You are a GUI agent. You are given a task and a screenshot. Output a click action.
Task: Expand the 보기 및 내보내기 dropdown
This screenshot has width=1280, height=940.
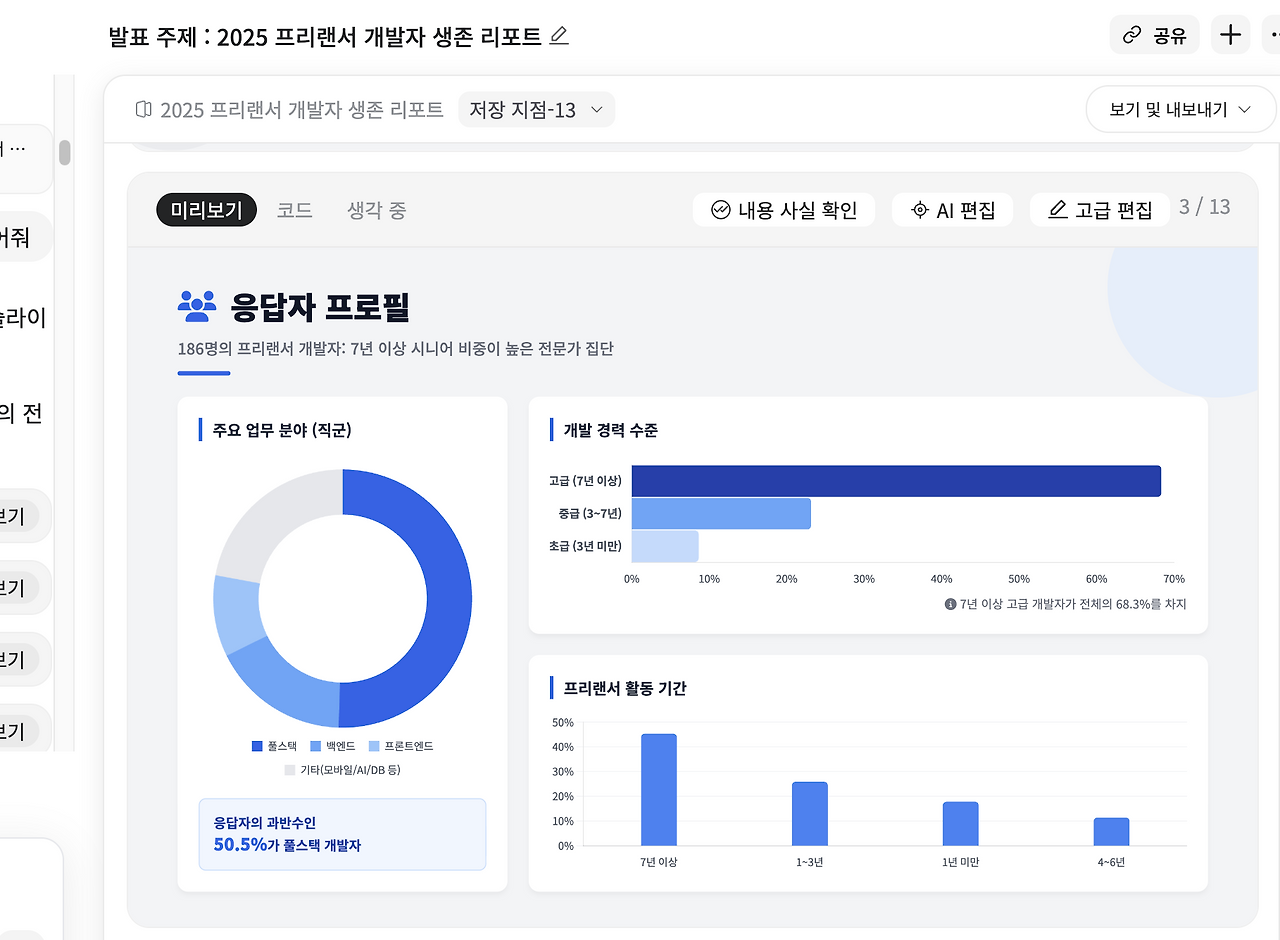click(1180, 109)
